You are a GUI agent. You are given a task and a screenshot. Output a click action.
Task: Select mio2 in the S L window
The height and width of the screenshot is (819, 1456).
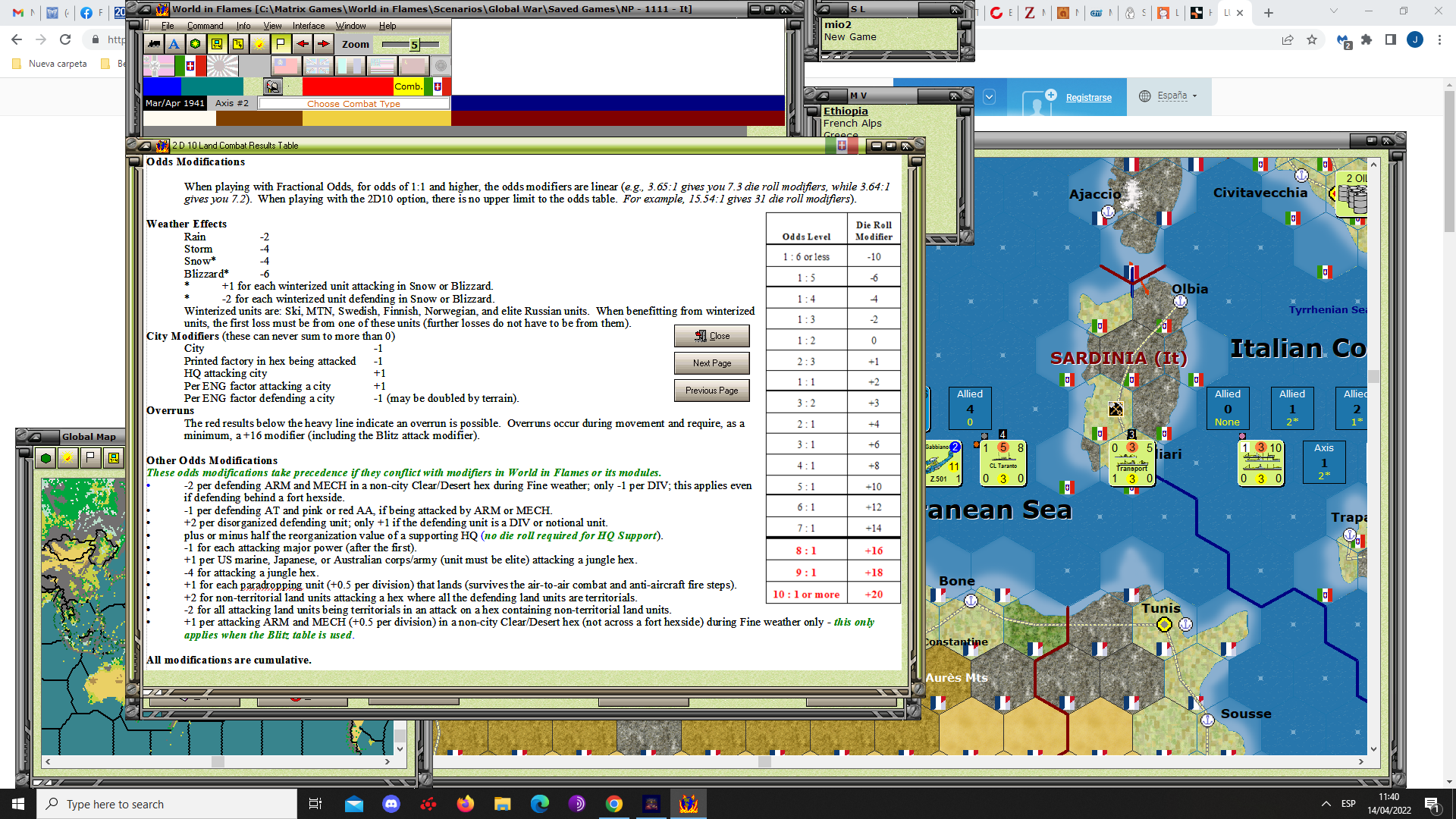[837, 24]
